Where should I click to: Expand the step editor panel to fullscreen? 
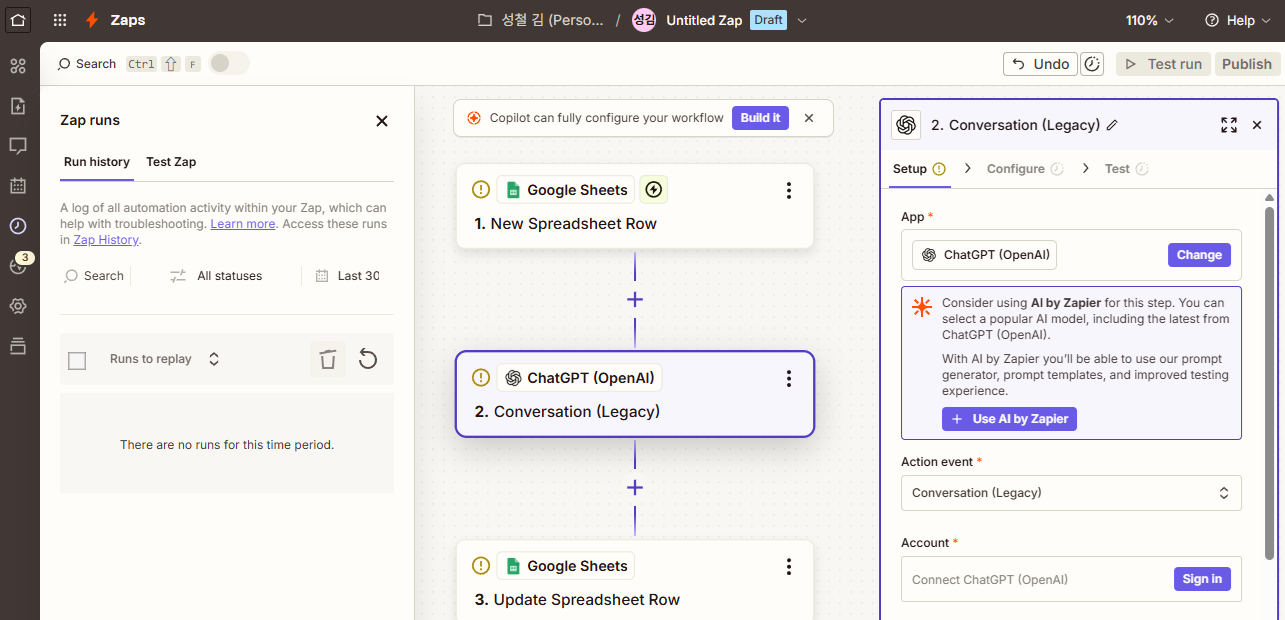pos(1229,125)
